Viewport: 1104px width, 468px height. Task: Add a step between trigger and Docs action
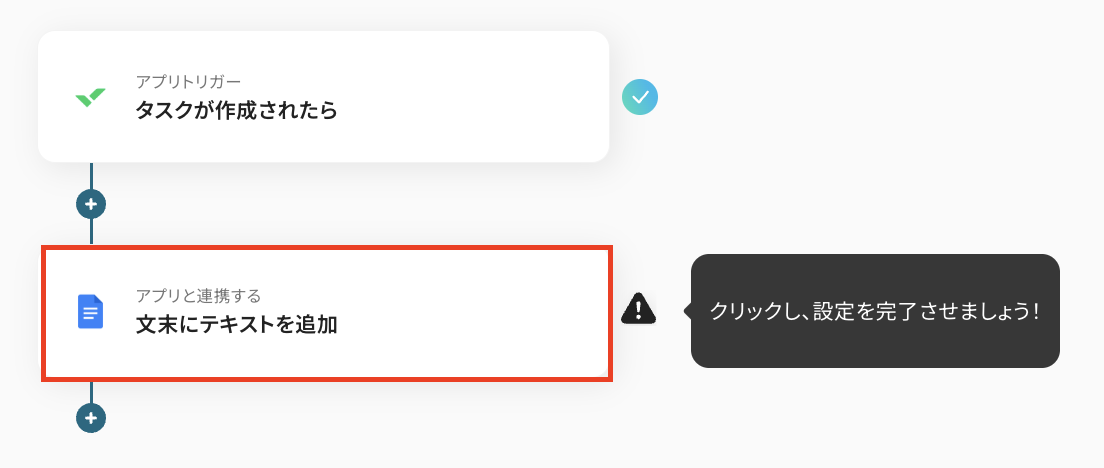[91, 204]
